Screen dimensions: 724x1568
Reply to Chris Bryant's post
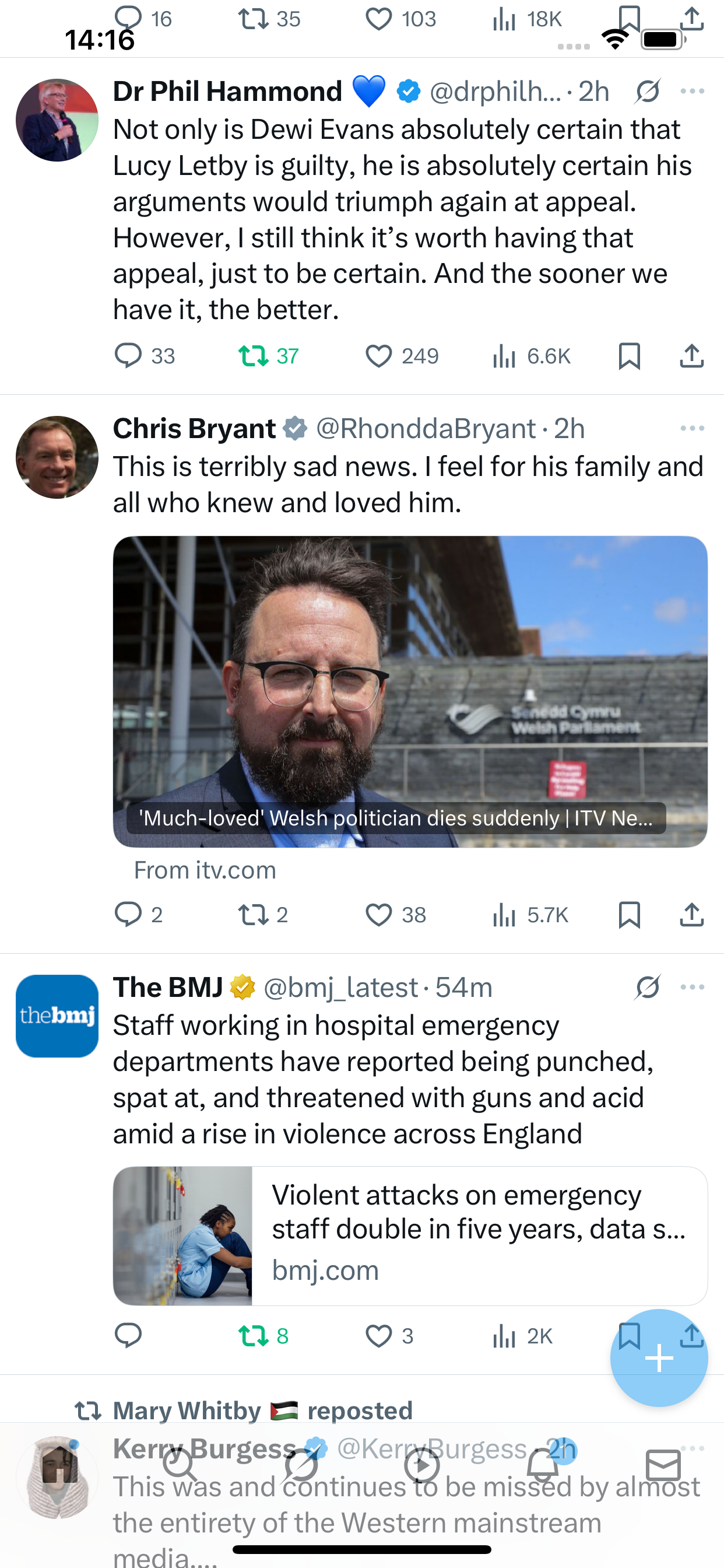pyautogui.click(x=128, y=914)
